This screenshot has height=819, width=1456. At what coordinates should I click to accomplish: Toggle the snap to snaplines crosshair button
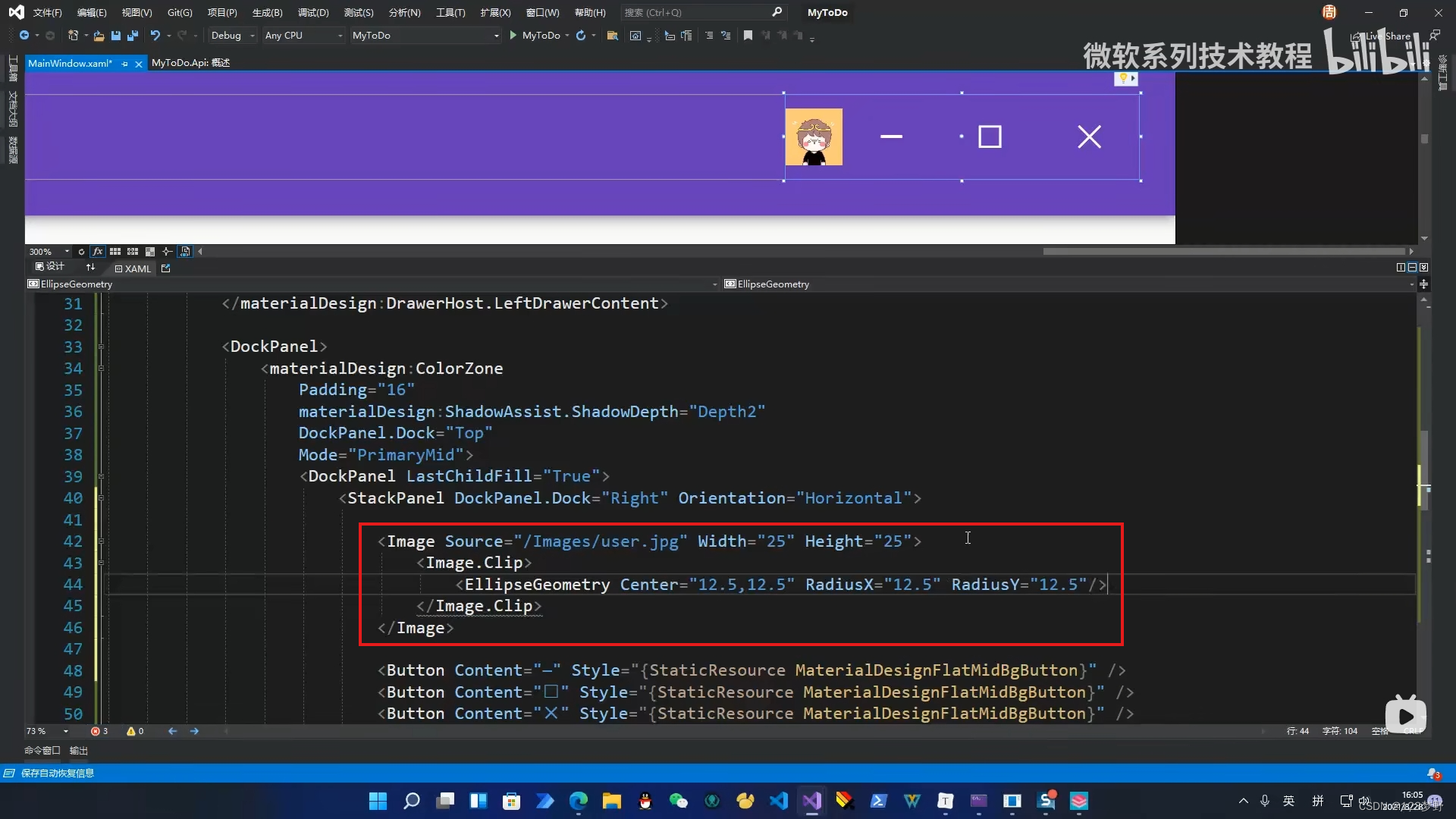[x=167, y=252]
